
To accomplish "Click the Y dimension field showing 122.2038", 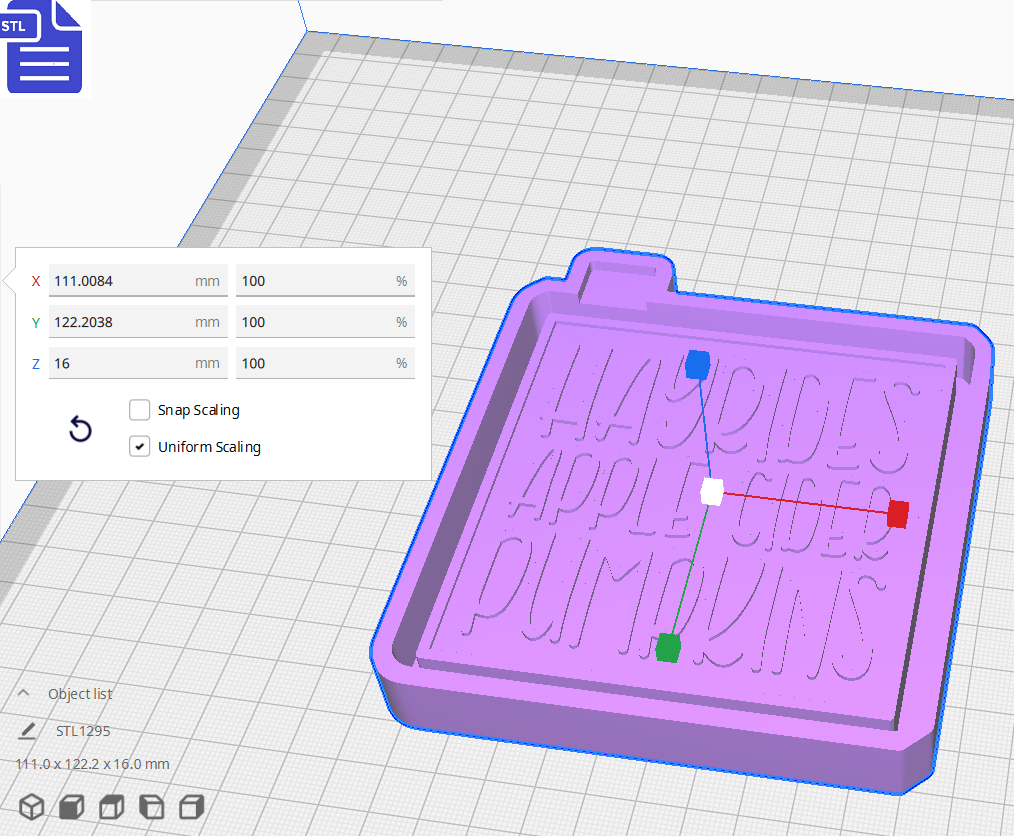I will 137,321.
